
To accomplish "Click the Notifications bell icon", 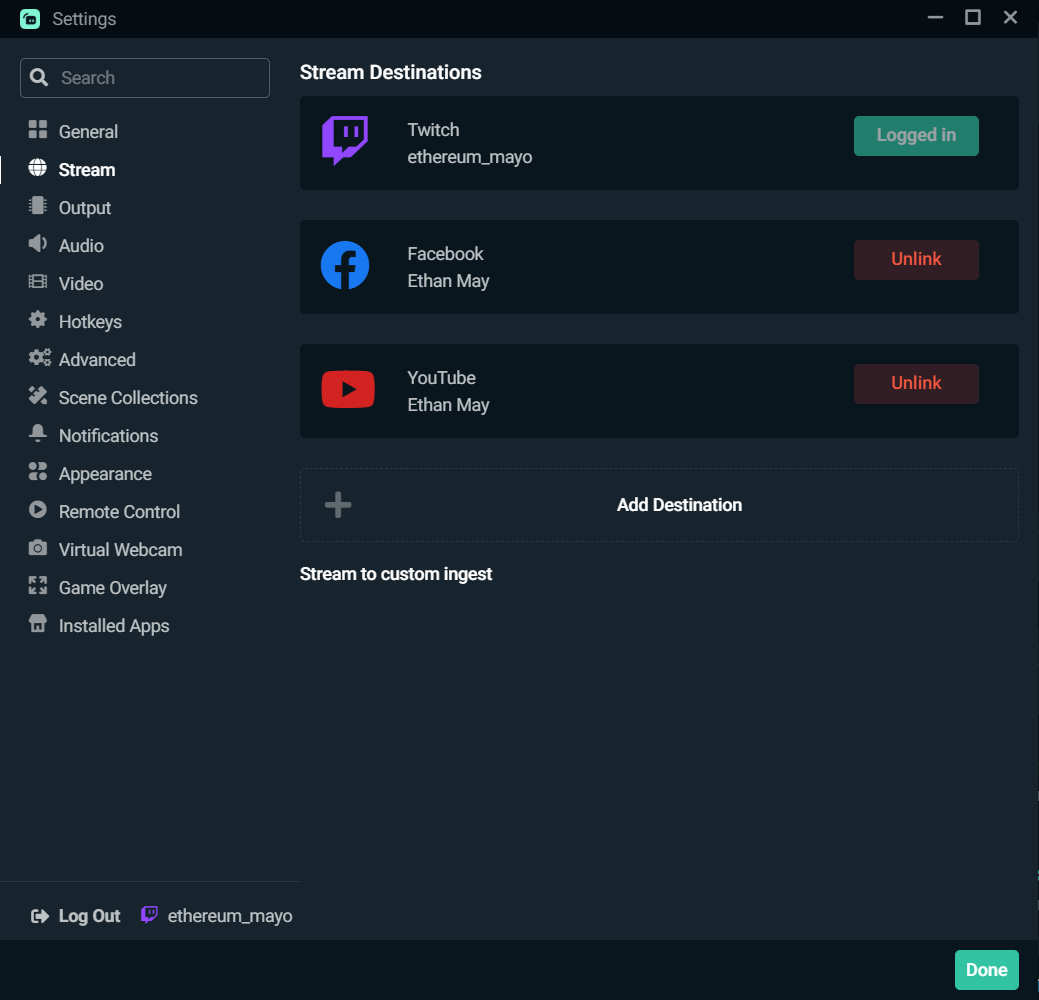I will 38,434.
